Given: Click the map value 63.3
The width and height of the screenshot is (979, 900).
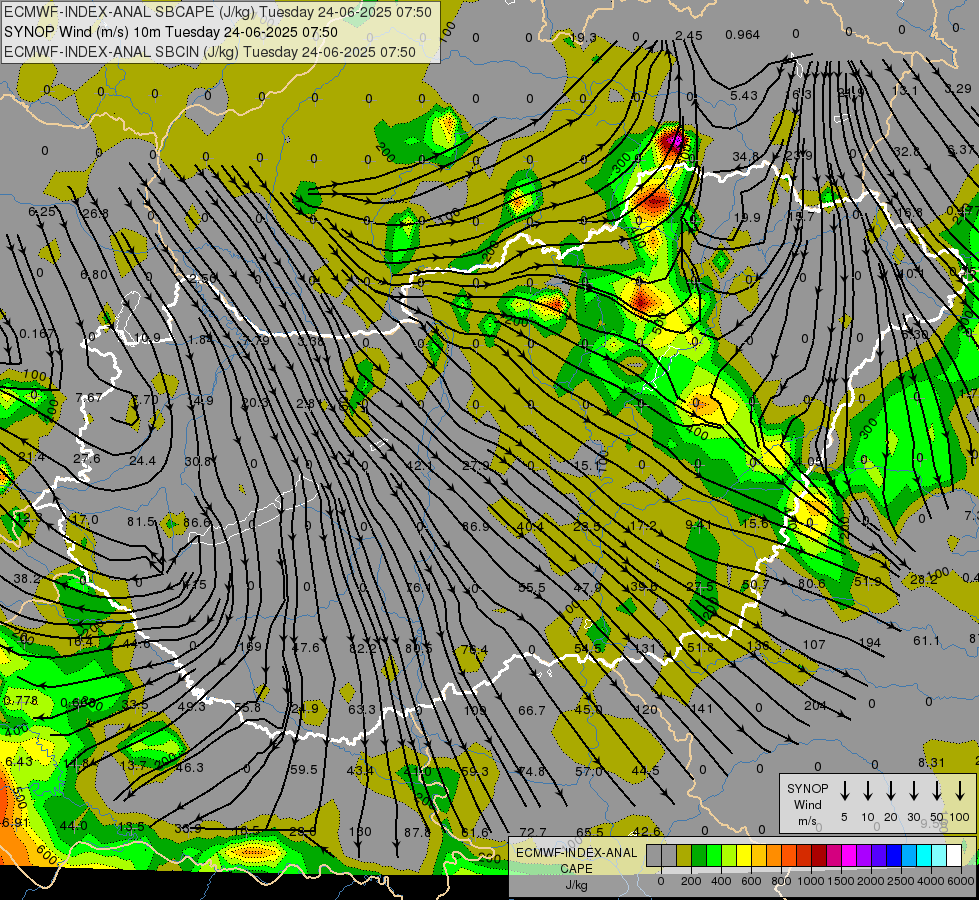Looking at the screenshot, I should (x=362, y=709).
